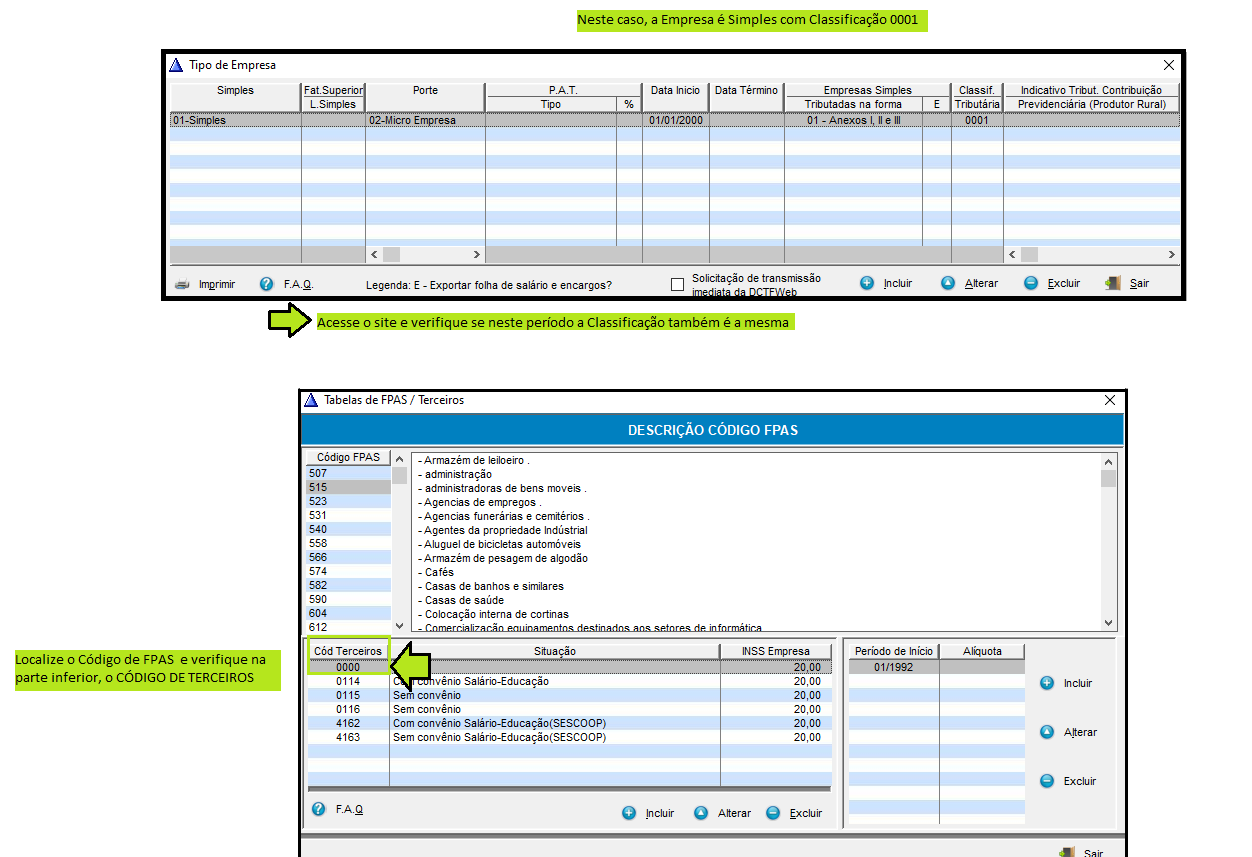Image resolution: width=1252 pixels, height=857 pixels.
Task: Close the Tipo de Empresa window
Action: (x=1168, y=65)
